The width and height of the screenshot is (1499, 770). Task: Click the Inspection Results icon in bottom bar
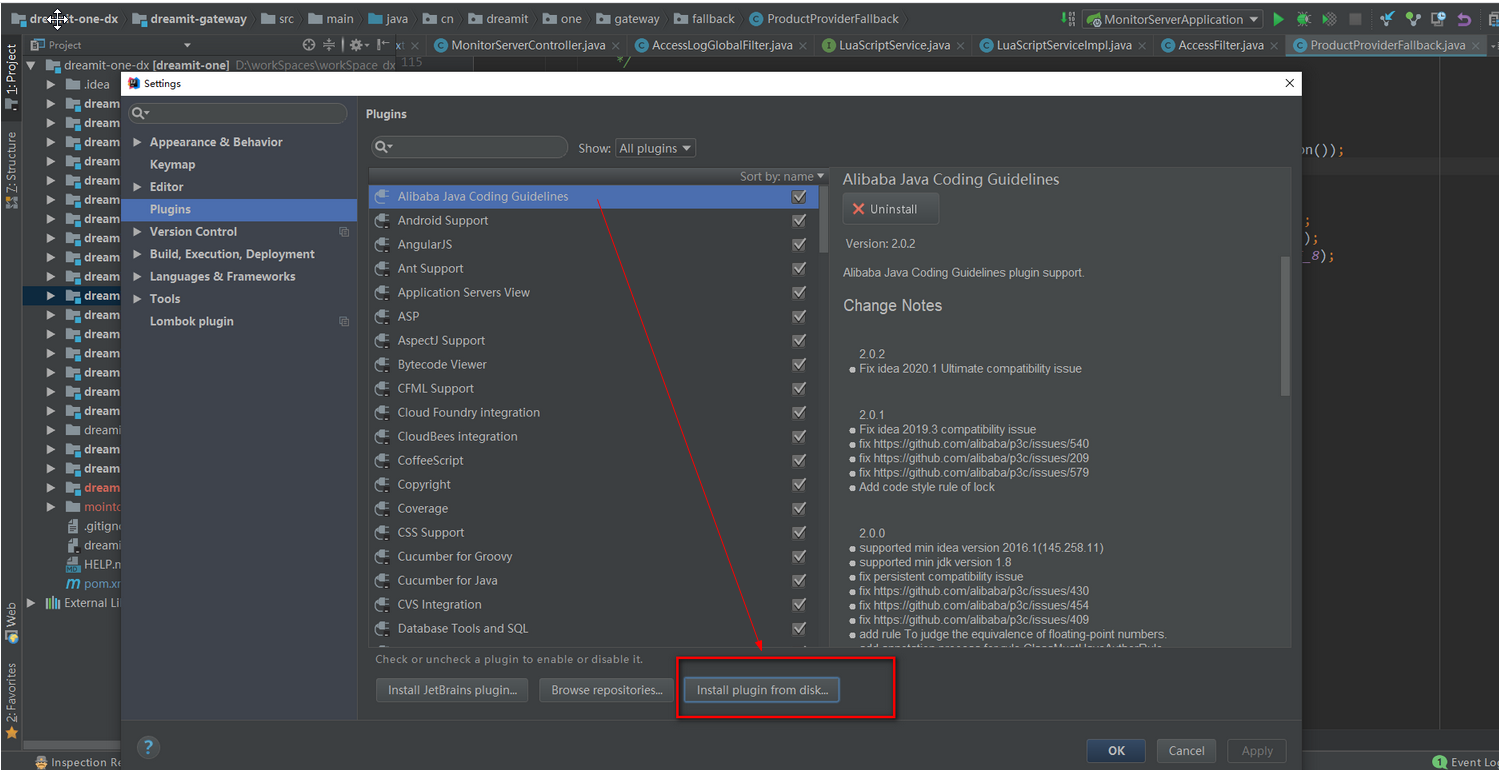pos(41,762)
